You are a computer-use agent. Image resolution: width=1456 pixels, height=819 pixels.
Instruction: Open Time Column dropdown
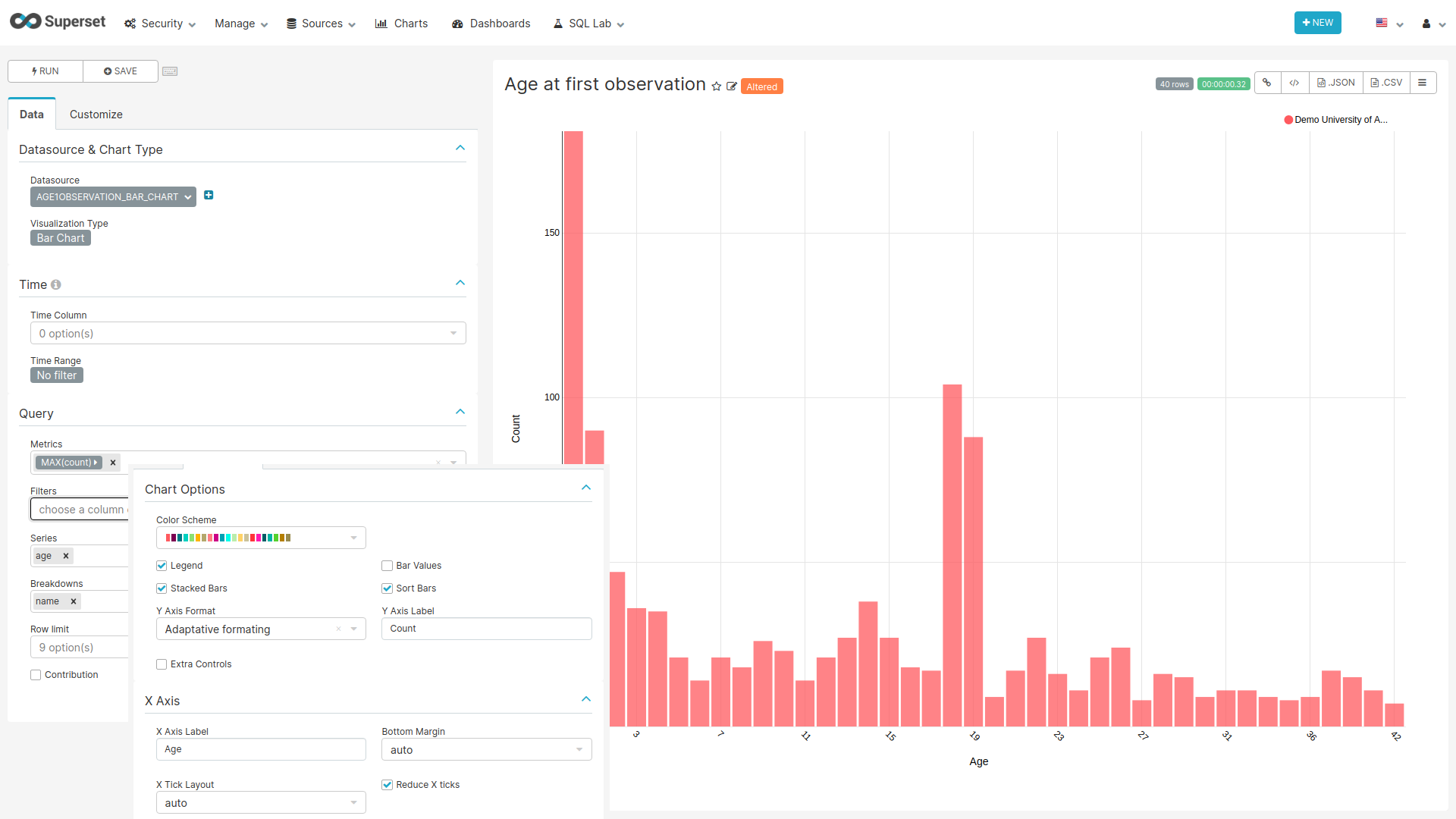tap(248, 334)
